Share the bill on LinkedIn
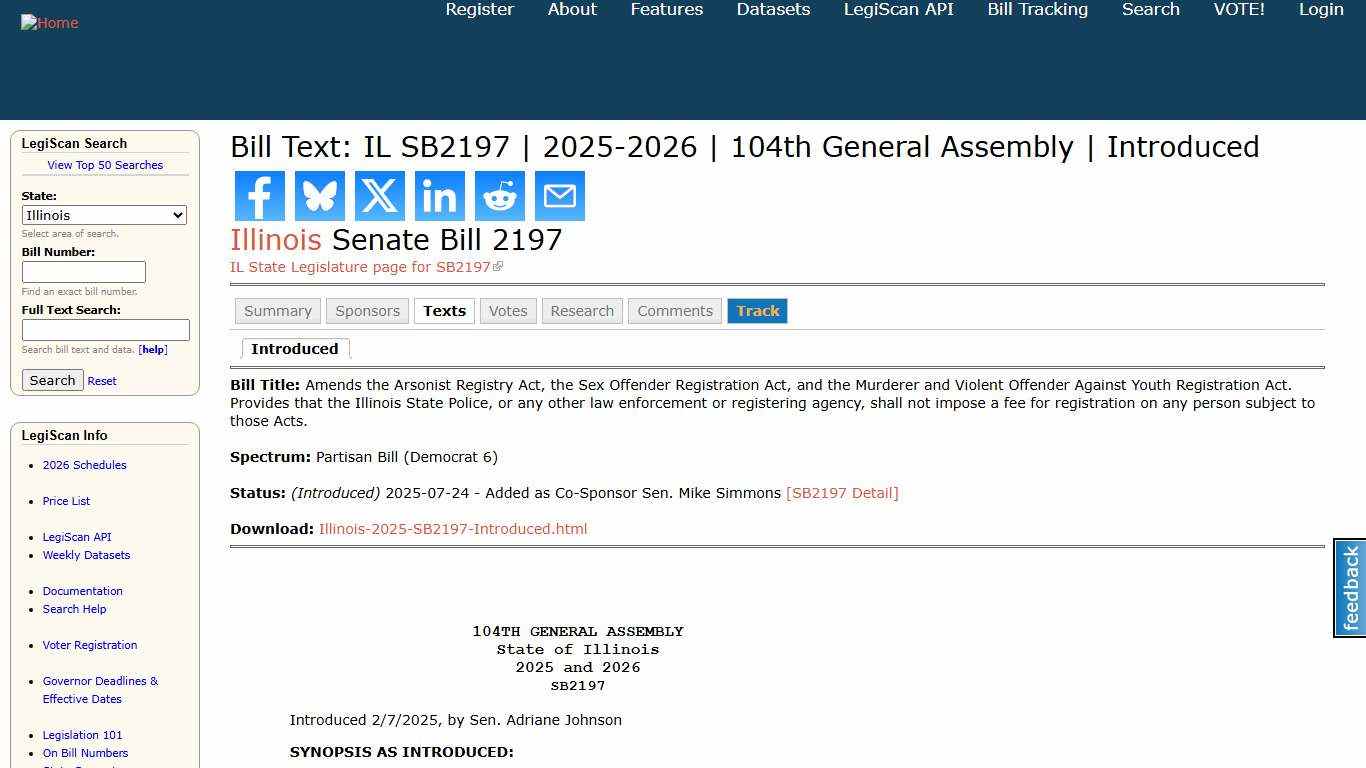The width and height of the screenshot is (1366, 768). [x=439, y=195]
